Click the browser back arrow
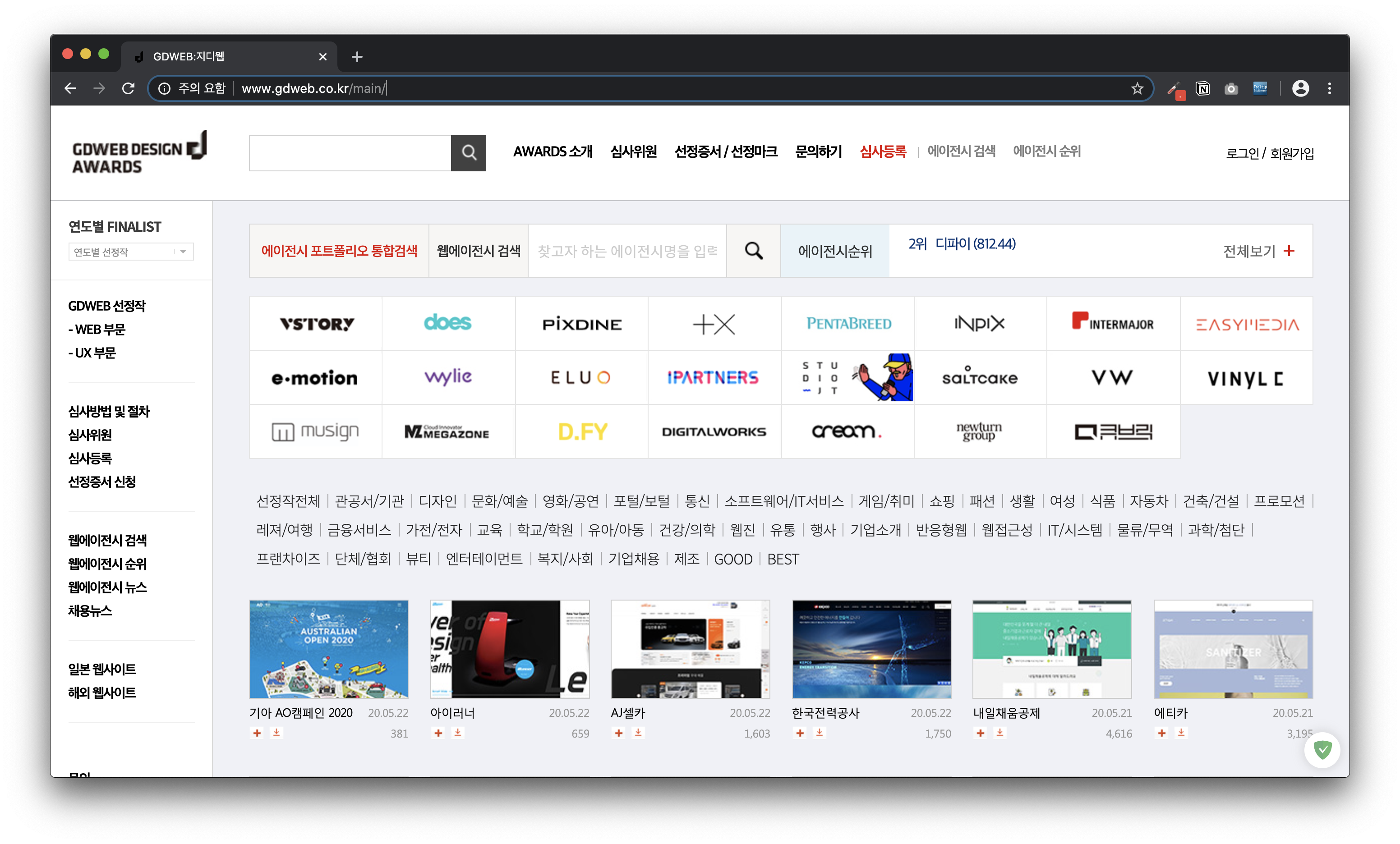This screenshot has height=844, width=1400. click(70, 89)
